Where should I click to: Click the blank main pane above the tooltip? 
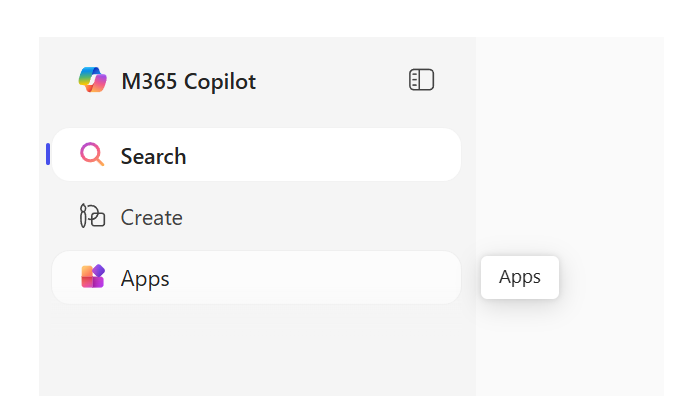[x=570, y=145]
